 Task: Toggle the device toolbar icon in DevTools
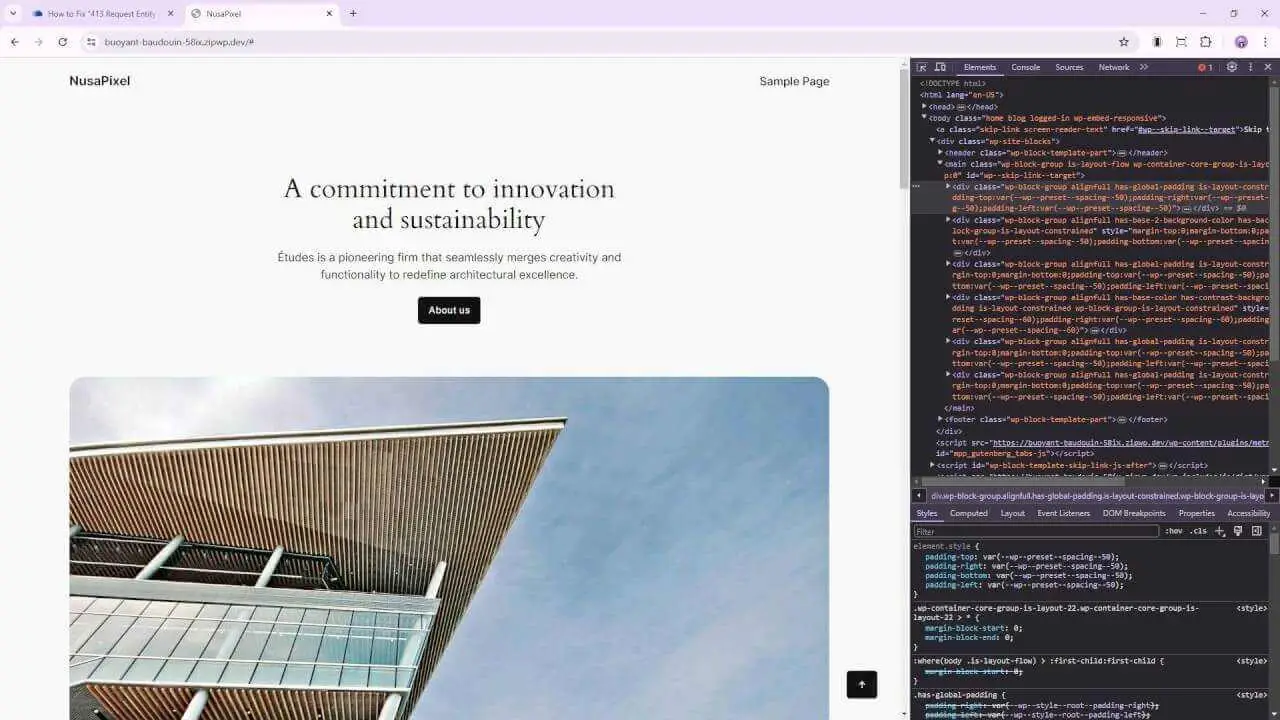click(x=941, y=67)
